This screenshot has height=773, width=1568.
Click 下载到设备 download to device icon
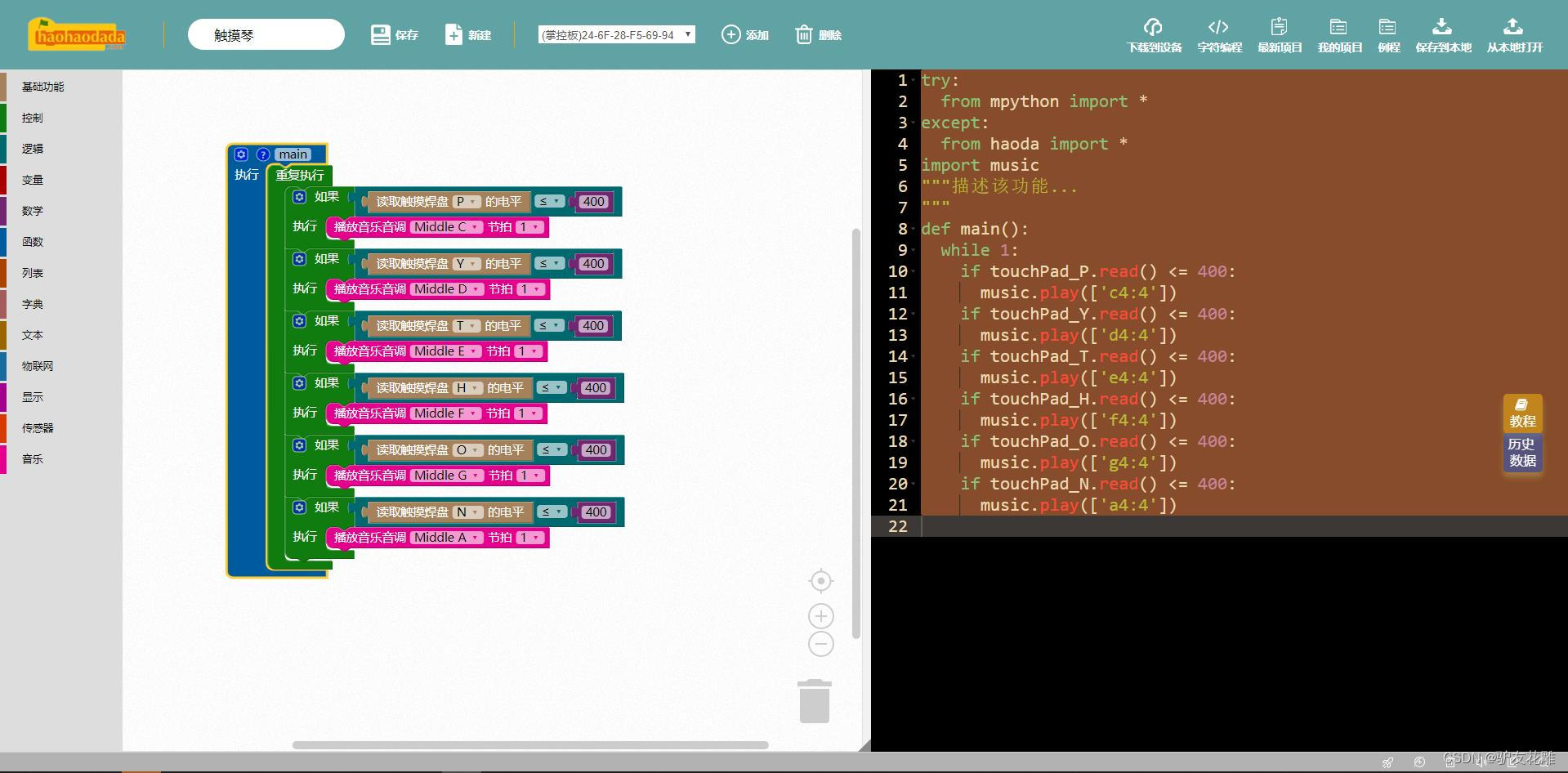click(x=1153, y=27)
